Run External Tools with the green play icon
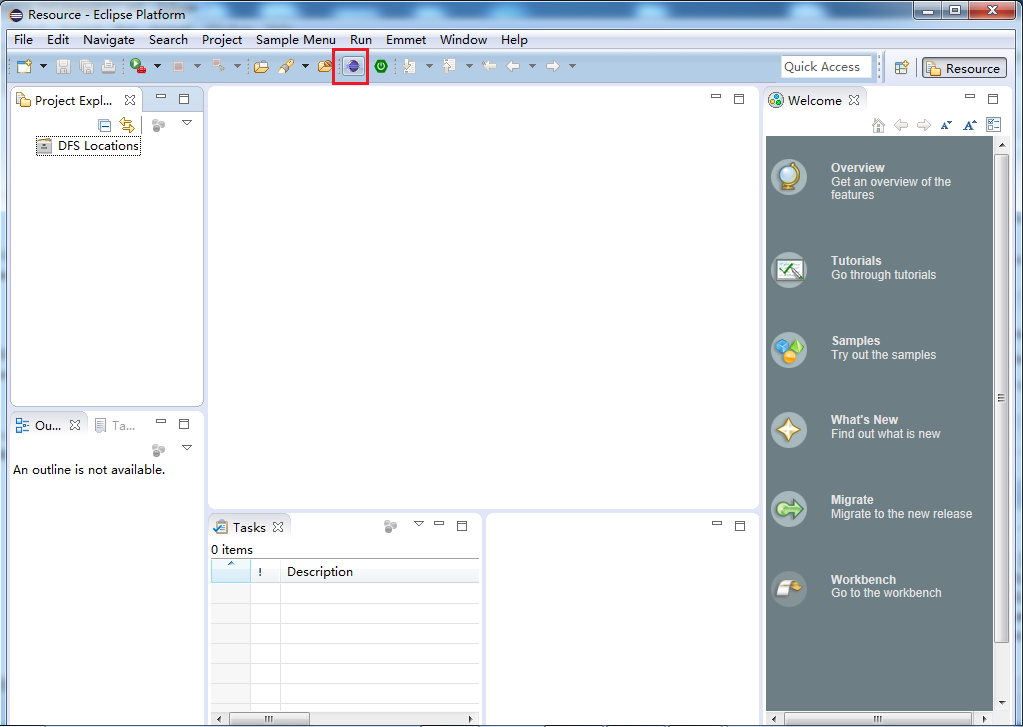The image size is (1023, 727). pos(138,66)
